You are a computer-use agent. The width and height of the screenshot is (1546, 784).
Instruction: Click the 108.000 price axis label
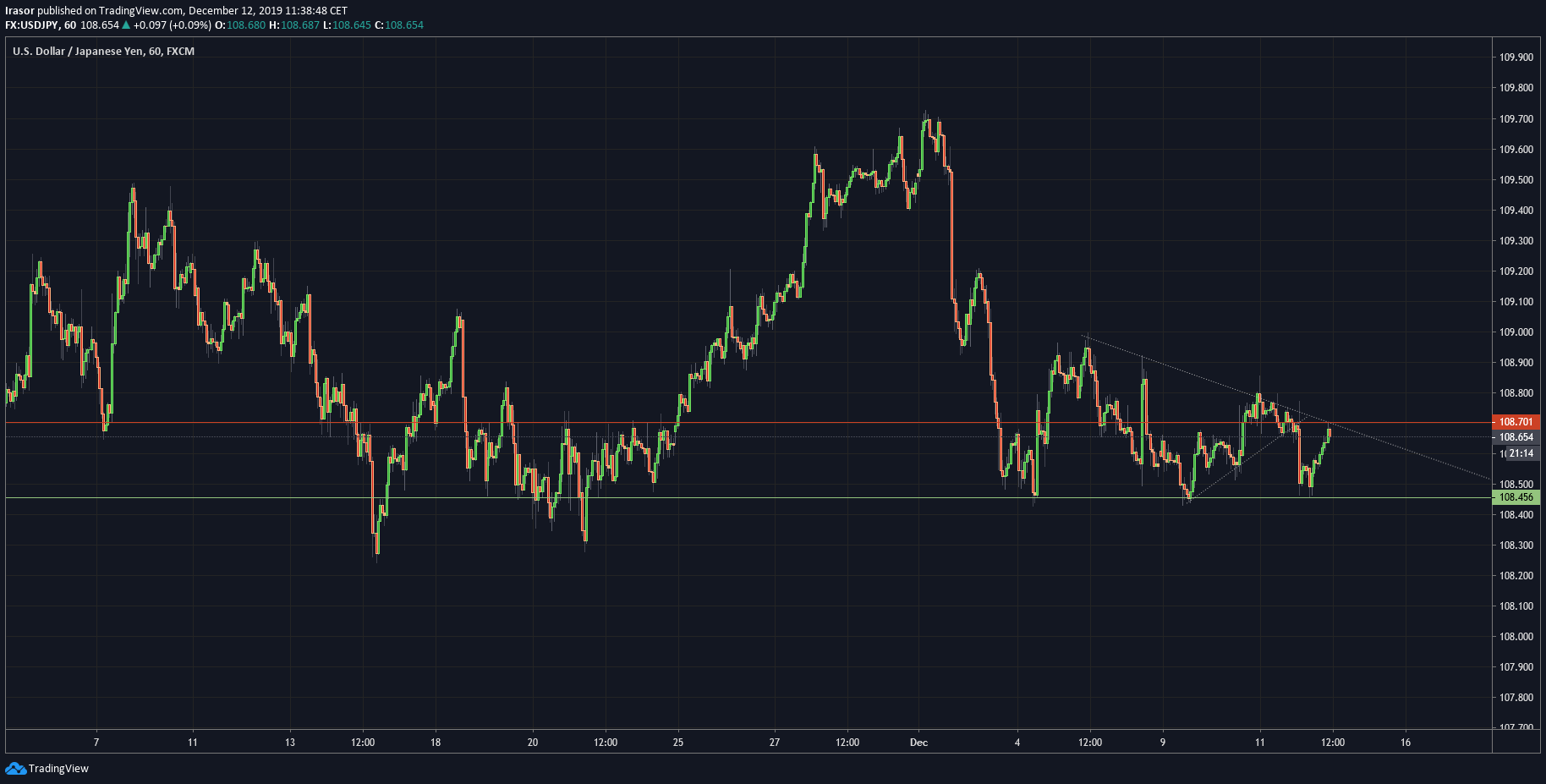click(x=1516, y=637)
